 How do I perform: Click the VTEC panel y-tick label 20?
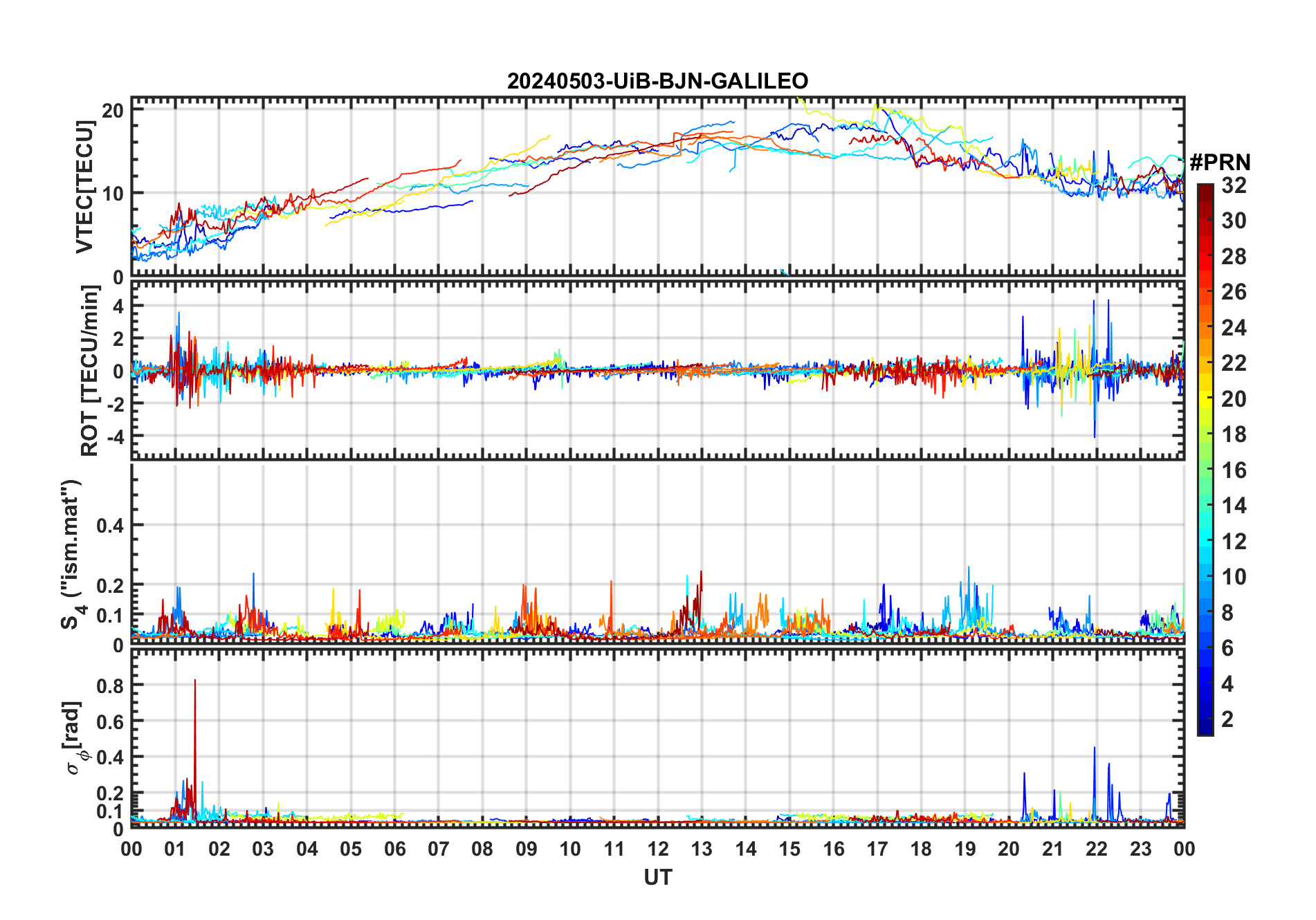click(x=113, y=111)
